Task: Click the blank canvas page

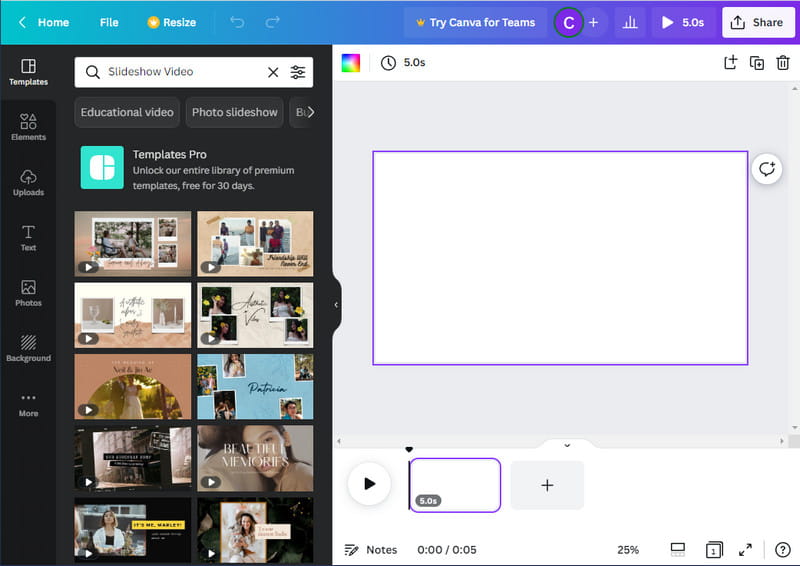Action: click(x=560, y=258)
